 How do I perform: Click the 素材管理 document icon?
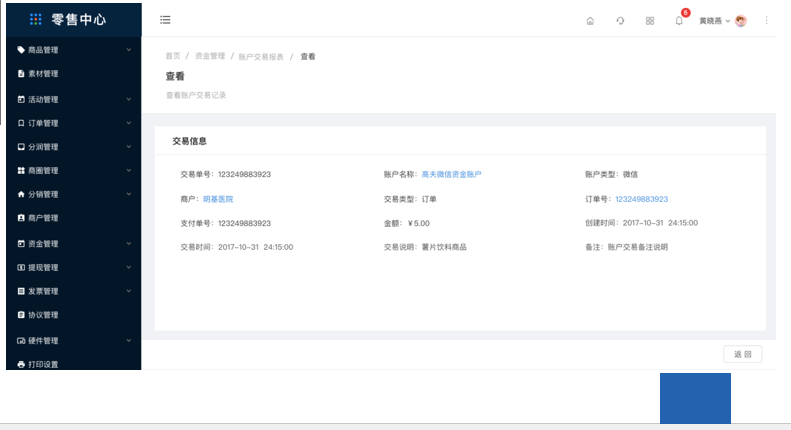click(21, 74)
